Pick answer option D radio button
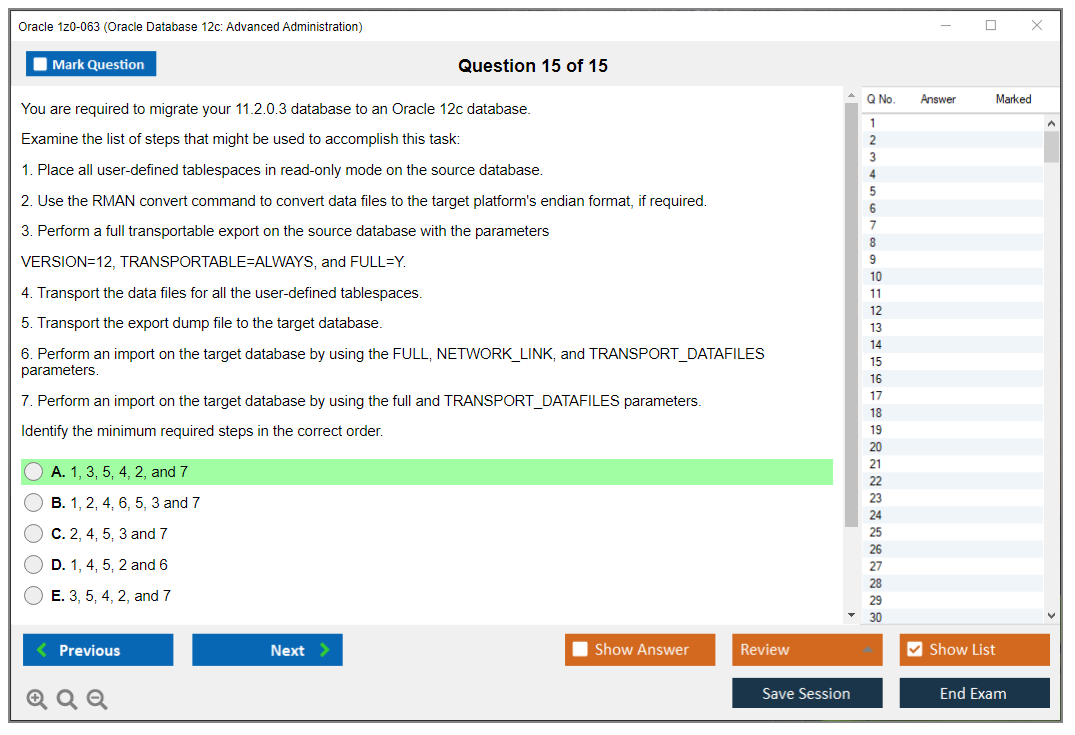The width and height of the screenshot is (1075, 735). [34, 565]
